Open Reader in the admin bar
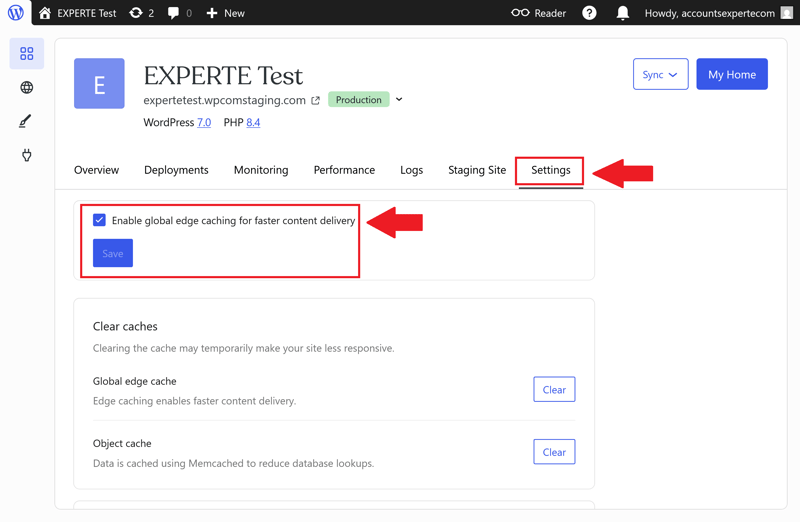 click(538, 13)
